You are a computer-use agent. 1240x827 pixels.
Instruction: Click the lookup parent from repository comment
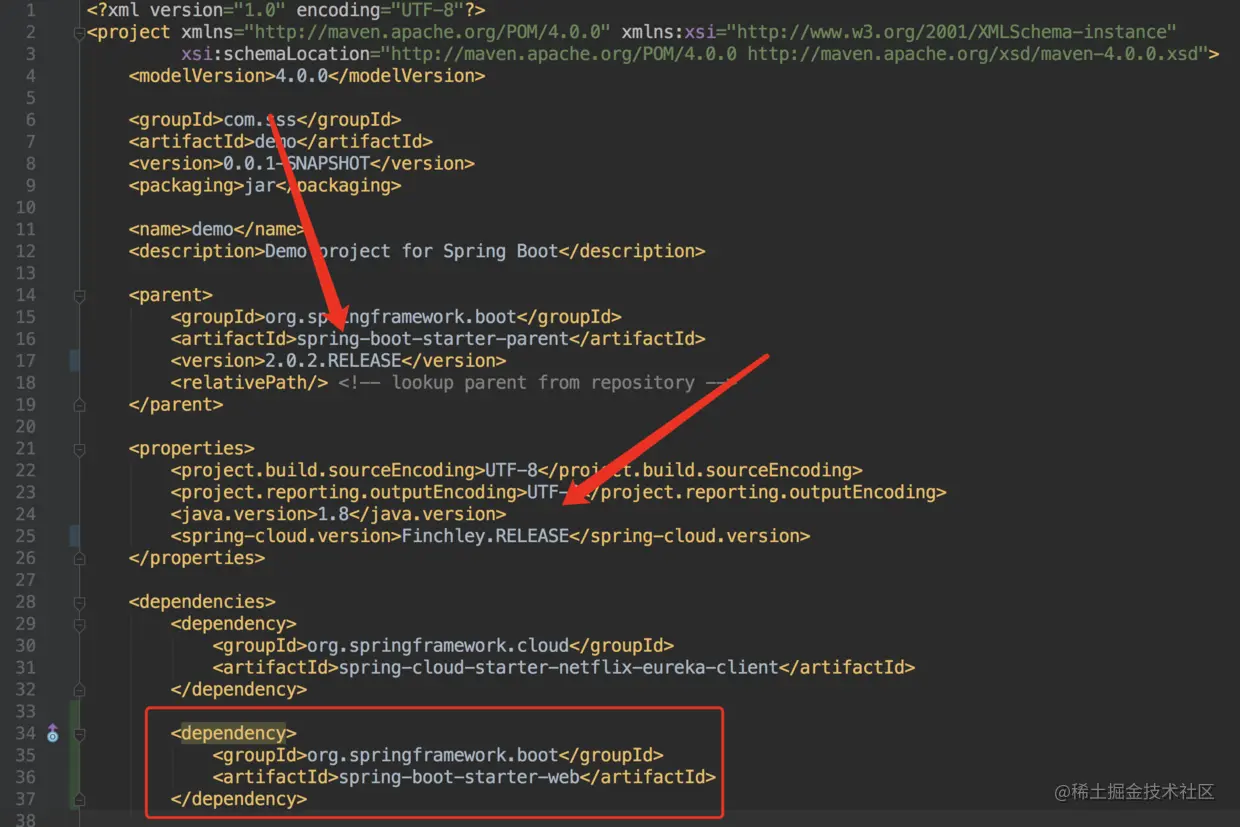coord(537,383)
